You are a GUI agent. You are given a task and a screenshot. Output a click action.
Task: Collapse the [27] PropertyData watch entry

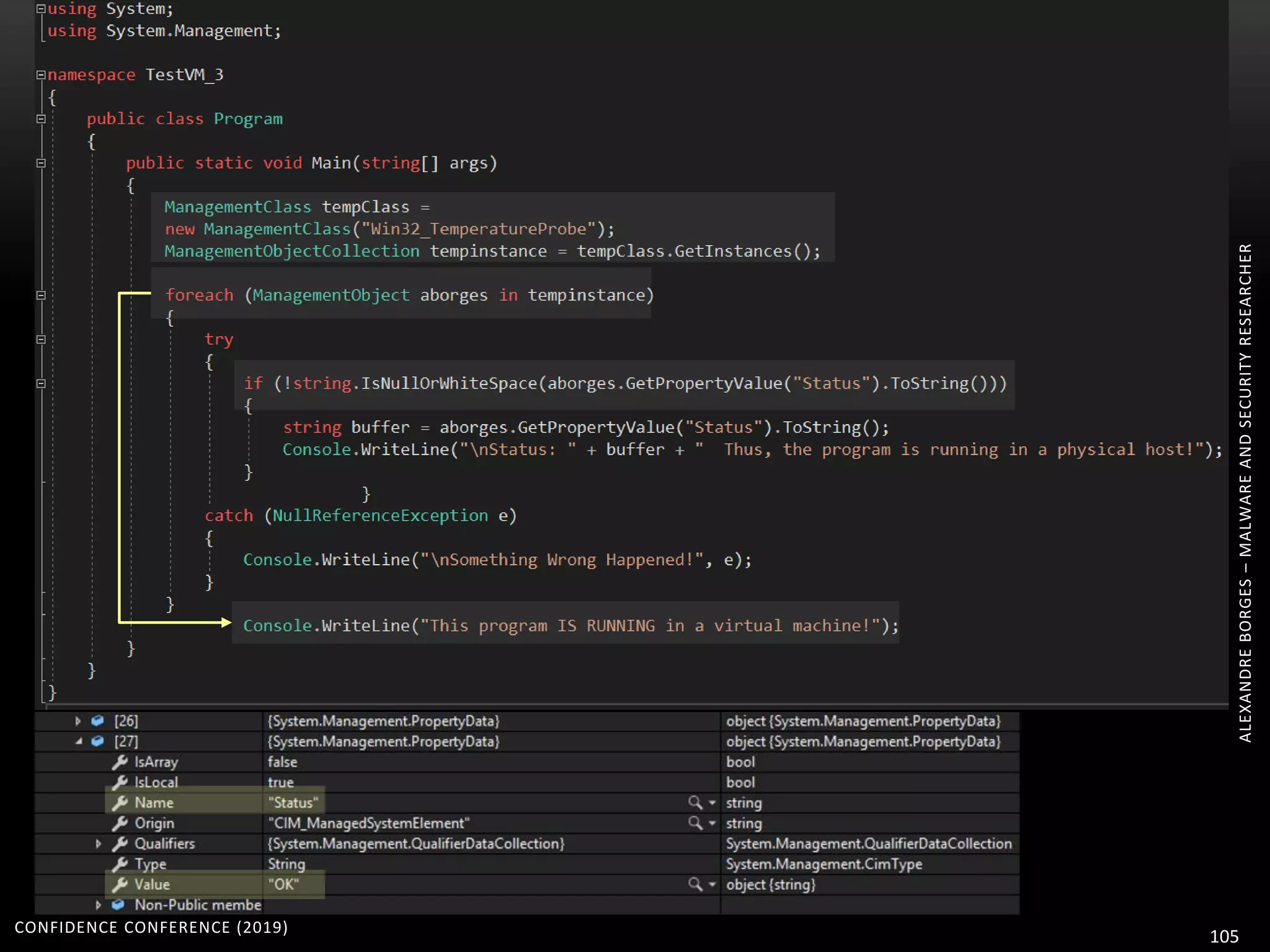tap(79, 741)
